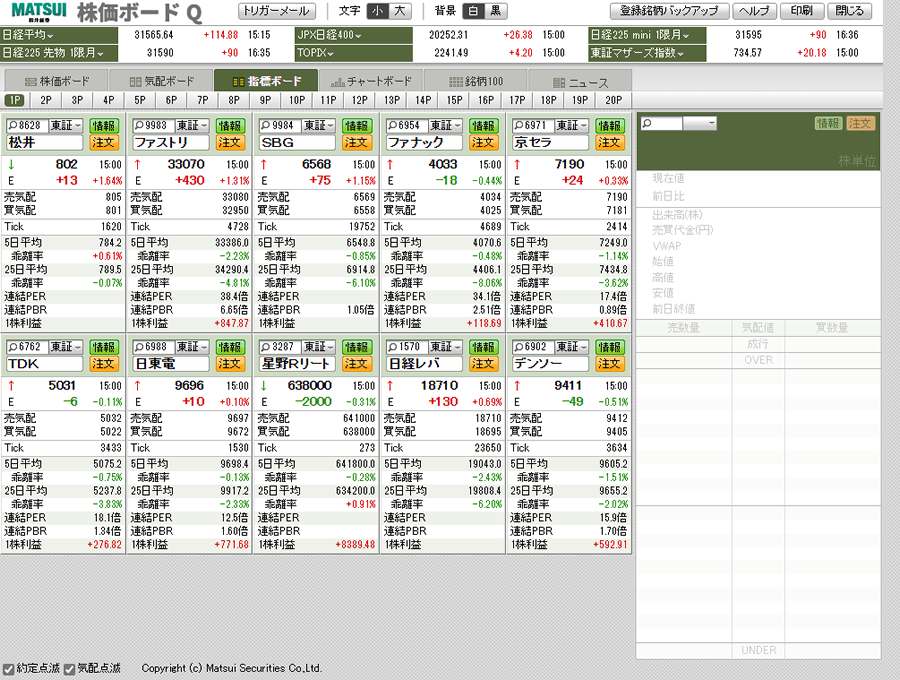Click the search icon for stock 9984

pyautogui.click(x=265, y=125)
